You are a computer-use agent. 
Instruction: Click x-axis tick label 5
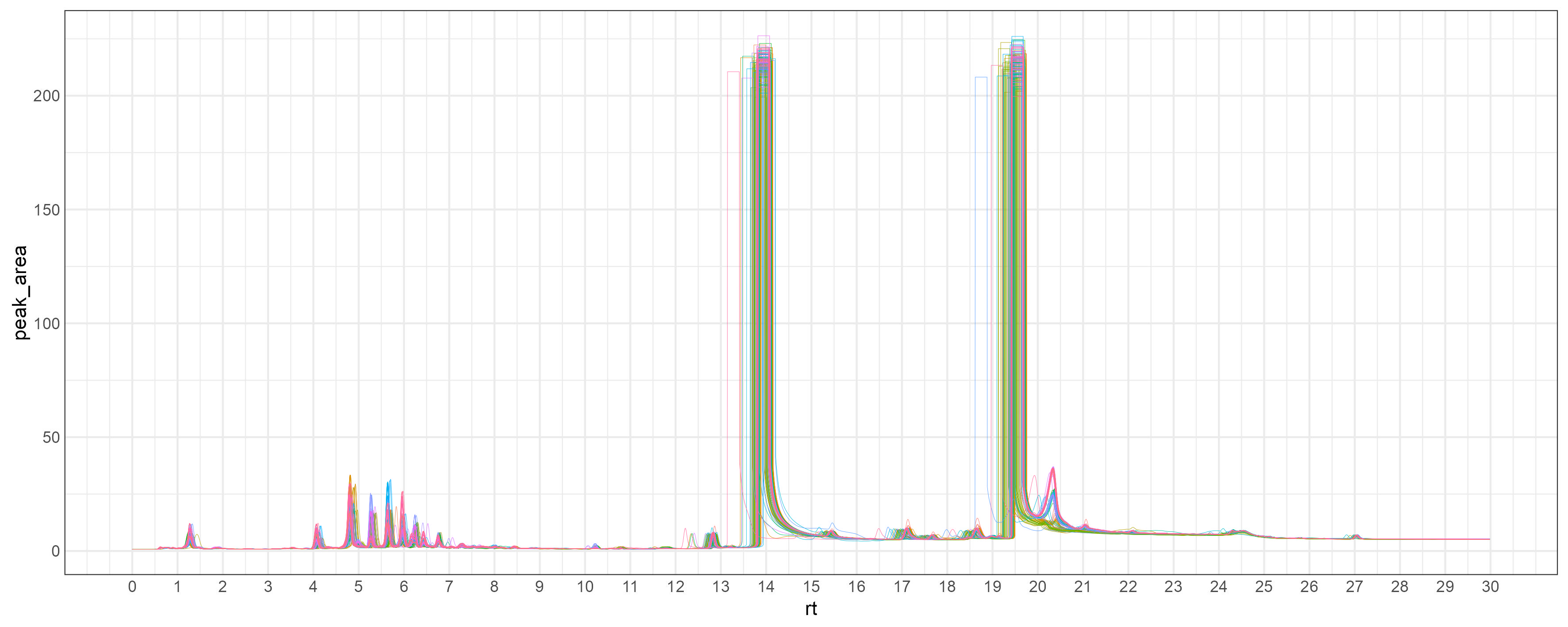click(358, 587)
